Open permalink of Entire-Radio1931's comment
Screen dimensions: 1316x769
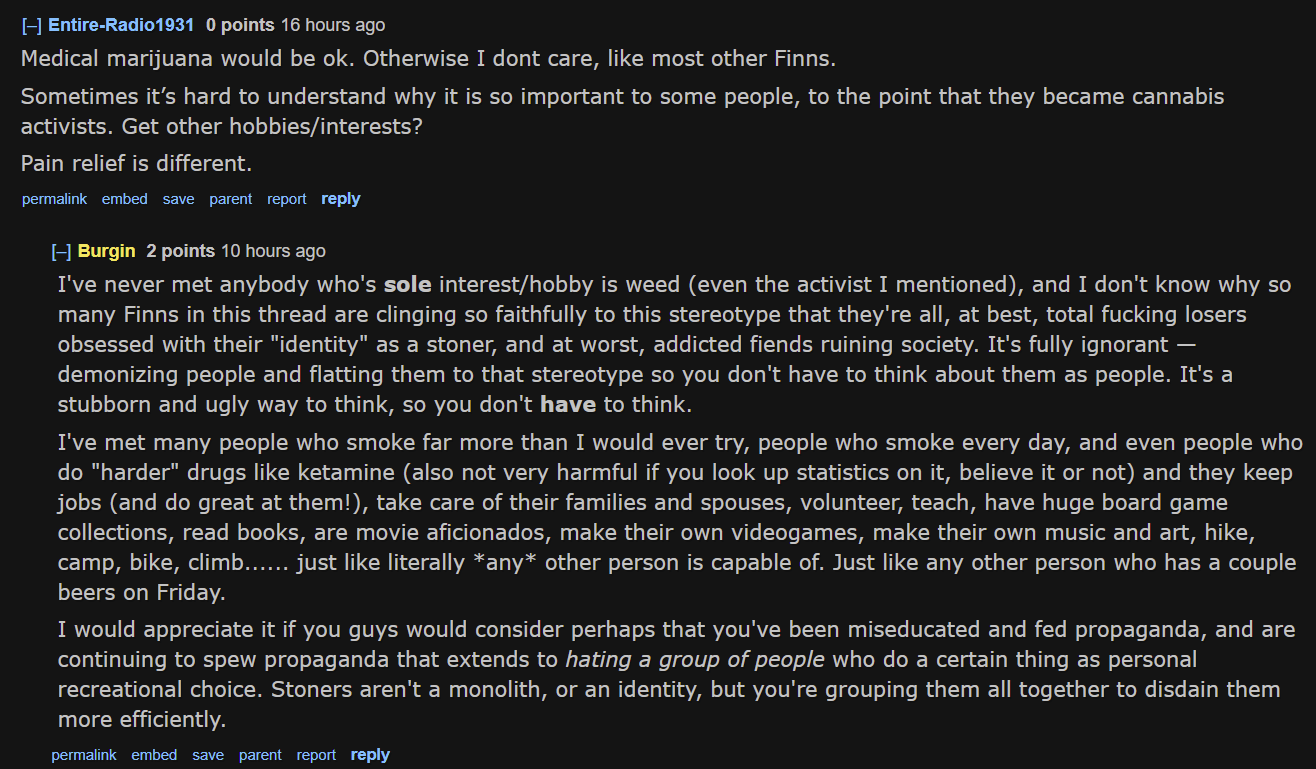[x=54, y=199]
